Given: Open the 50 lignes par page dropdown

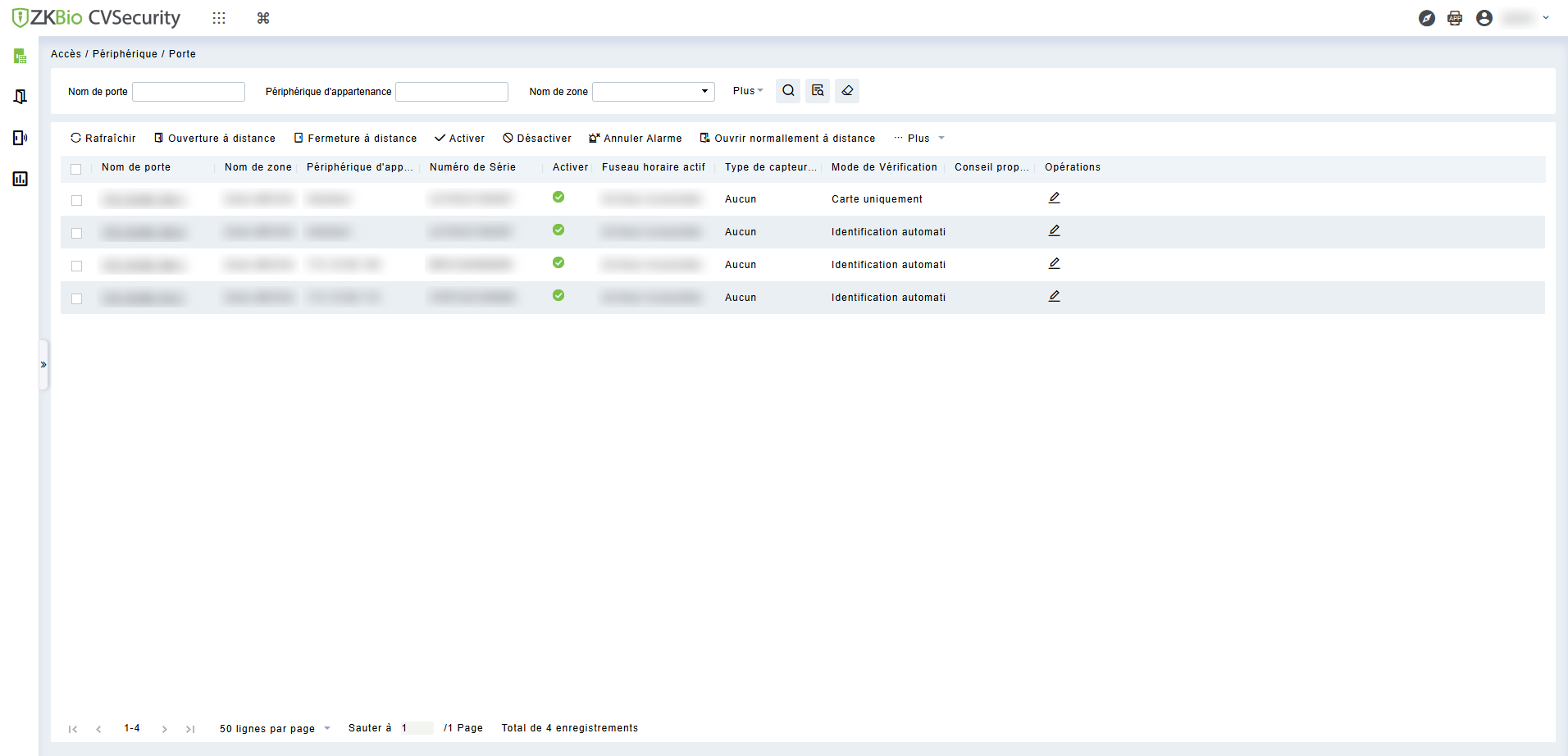Looking at the screenshot, I should point(275,728).
